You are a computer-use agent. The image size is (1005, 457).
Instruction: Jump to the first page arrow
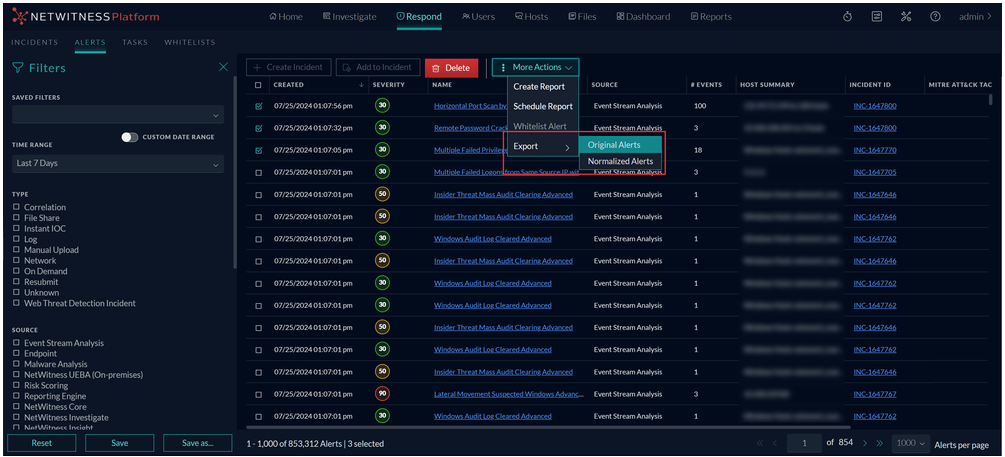pyautogui.click(x=760, y=443)
